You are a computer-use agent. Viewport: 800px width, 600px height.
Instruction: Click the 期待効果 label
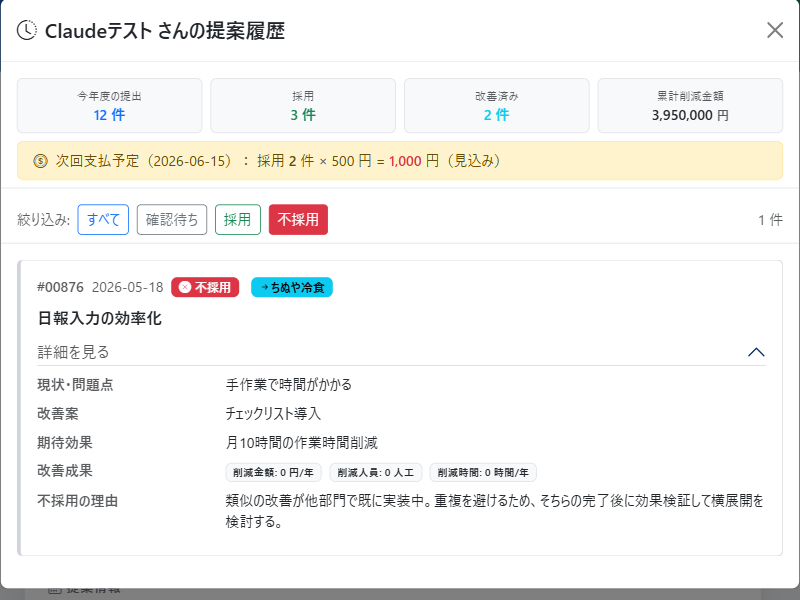(65, 442)
